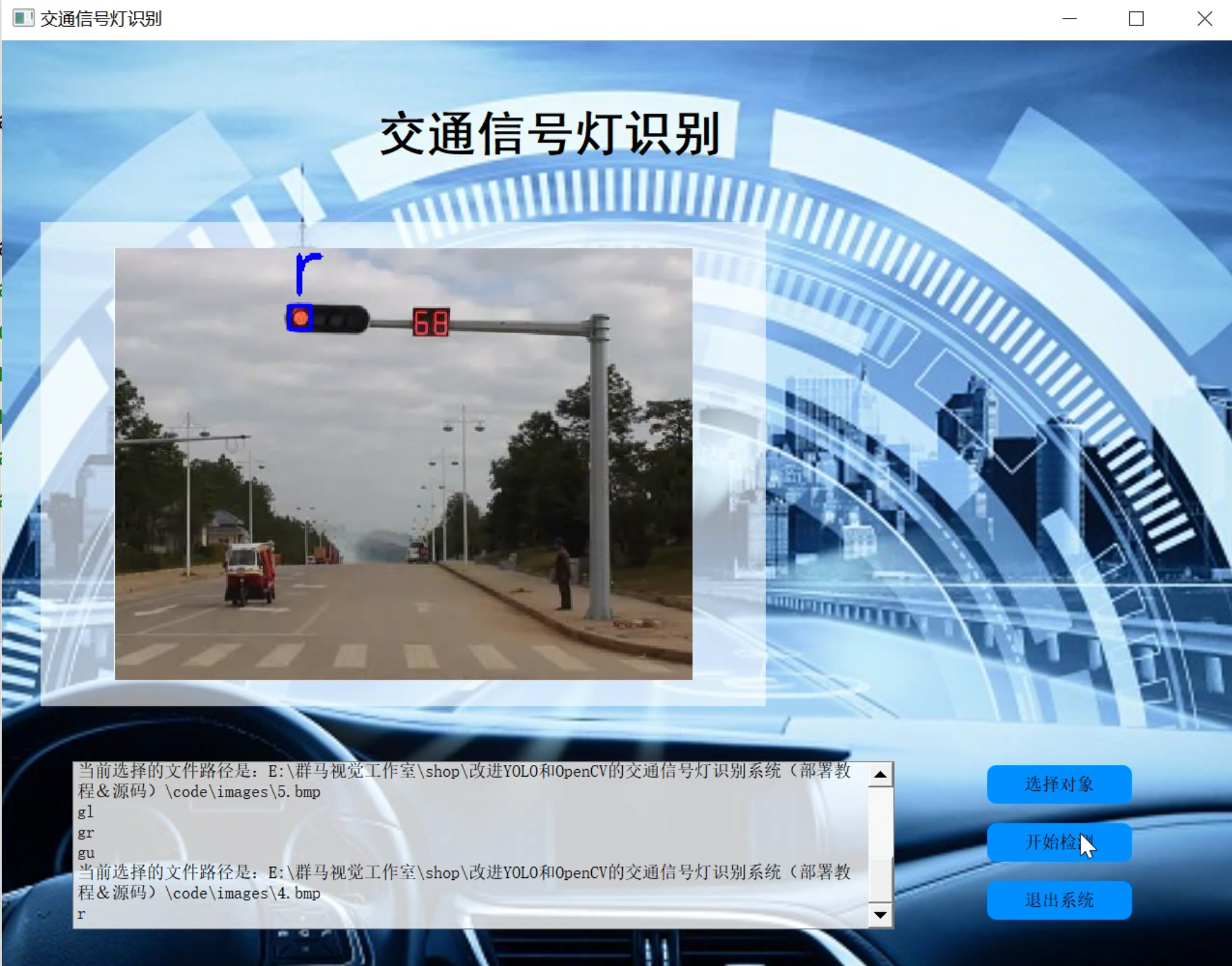Click the window title text 交通信号灯识别

(x=101, y=19)
